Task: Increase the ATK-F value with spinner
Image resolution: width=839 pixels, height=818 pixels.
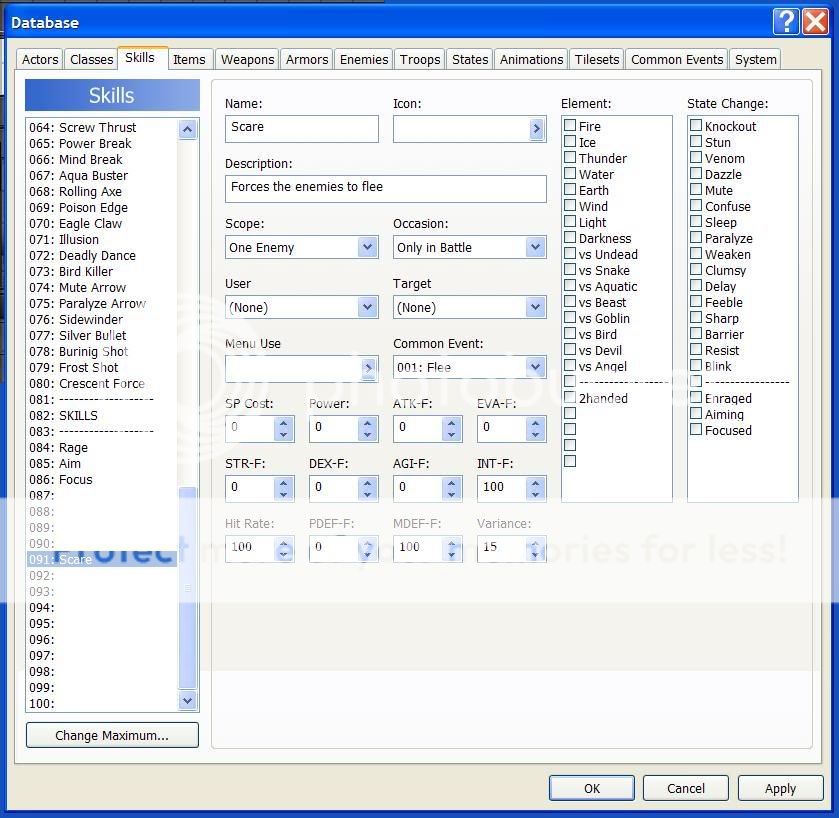Action: [452, 423]
